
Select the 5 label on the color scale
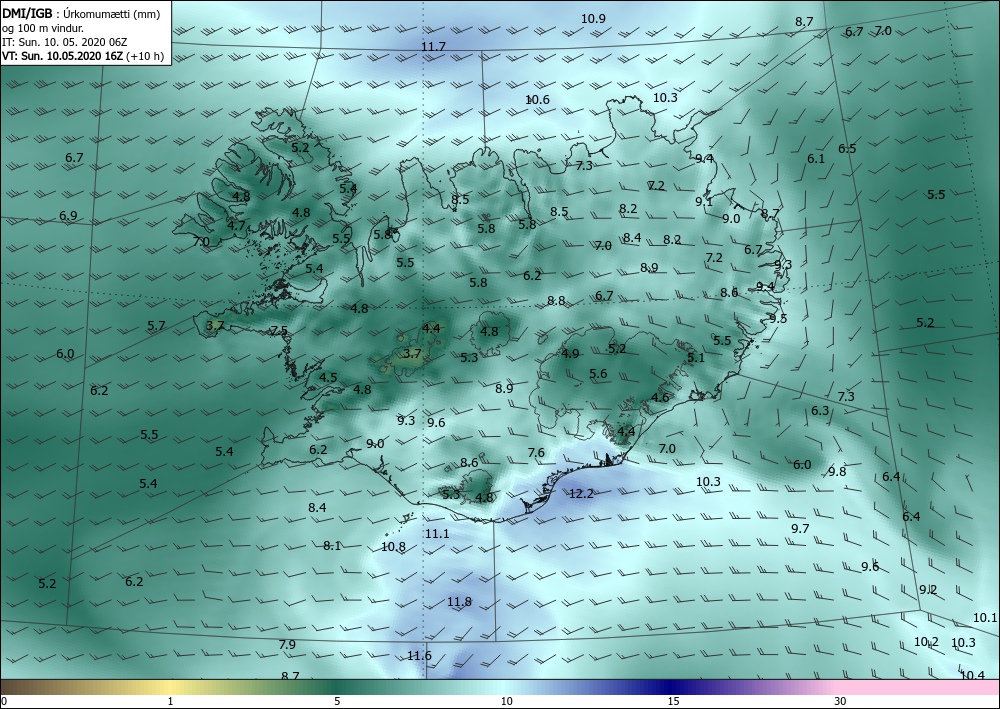[337, 701]
